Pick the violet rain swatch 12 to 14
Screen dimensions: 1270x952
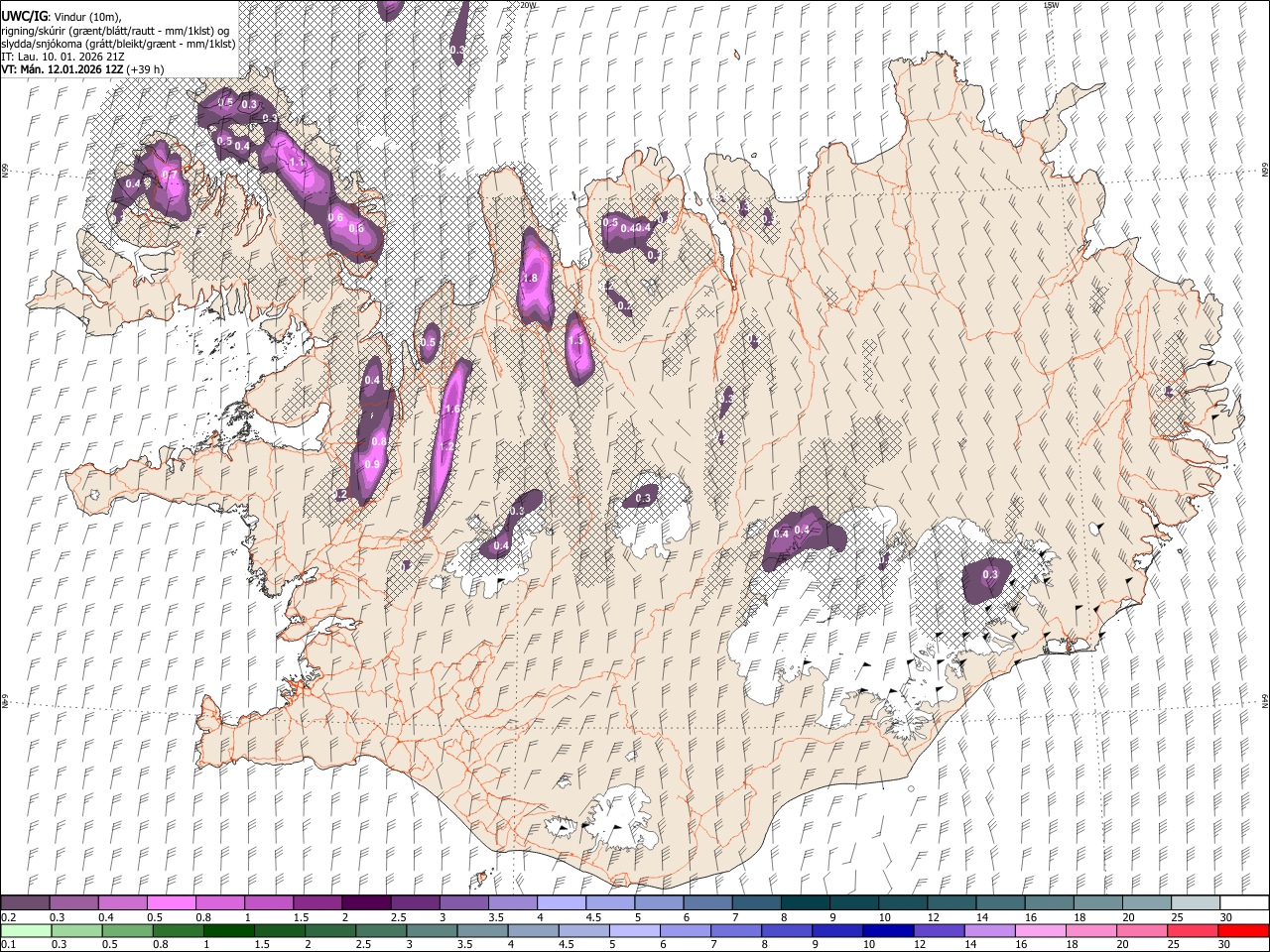[941, 930]
